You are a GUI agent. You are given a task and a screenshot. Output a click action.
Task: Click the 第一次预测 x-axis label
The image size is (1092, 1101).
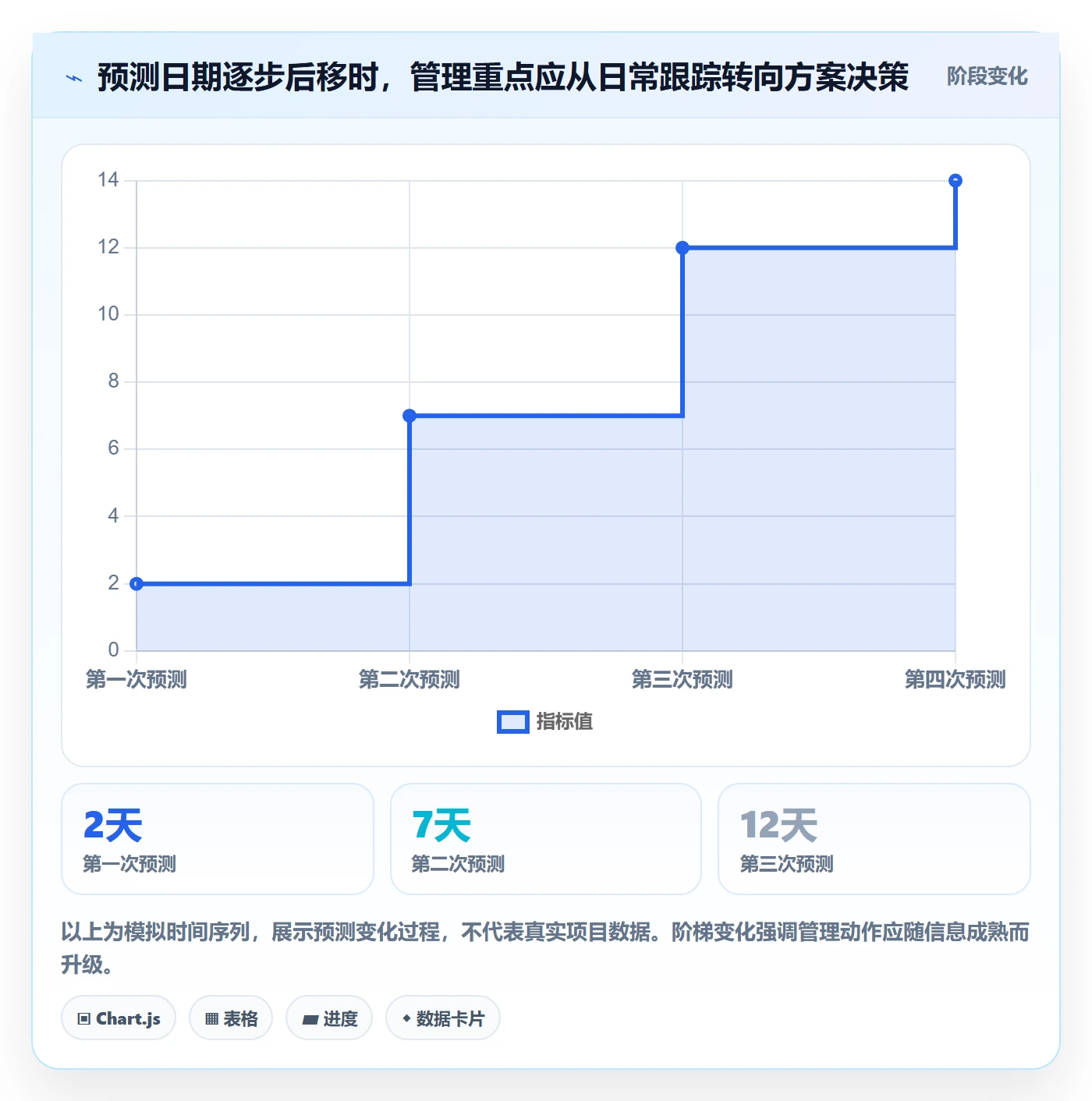(x=136, y=679)
